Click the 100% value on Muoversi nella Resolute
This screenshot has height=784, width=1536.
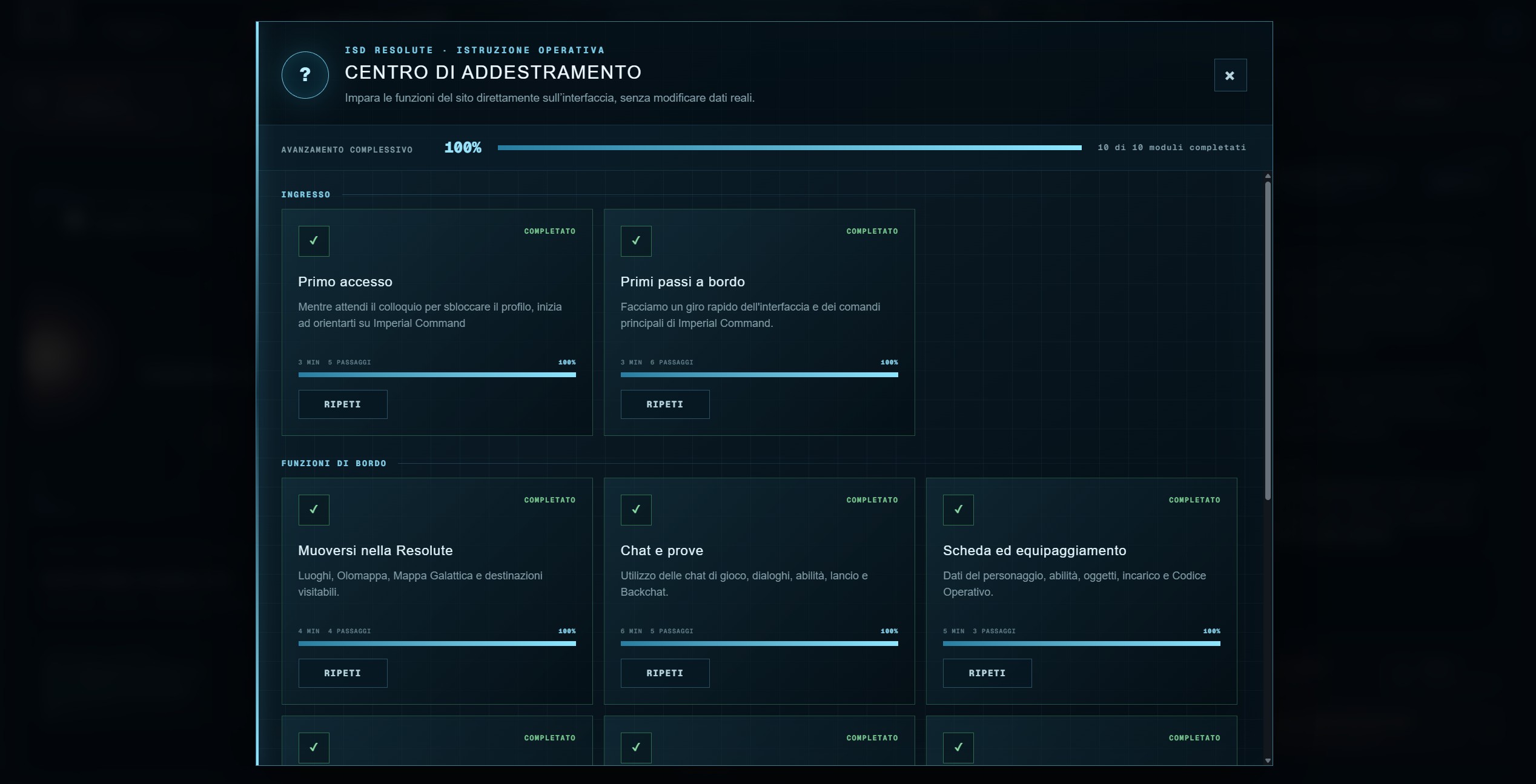(567, 631)
